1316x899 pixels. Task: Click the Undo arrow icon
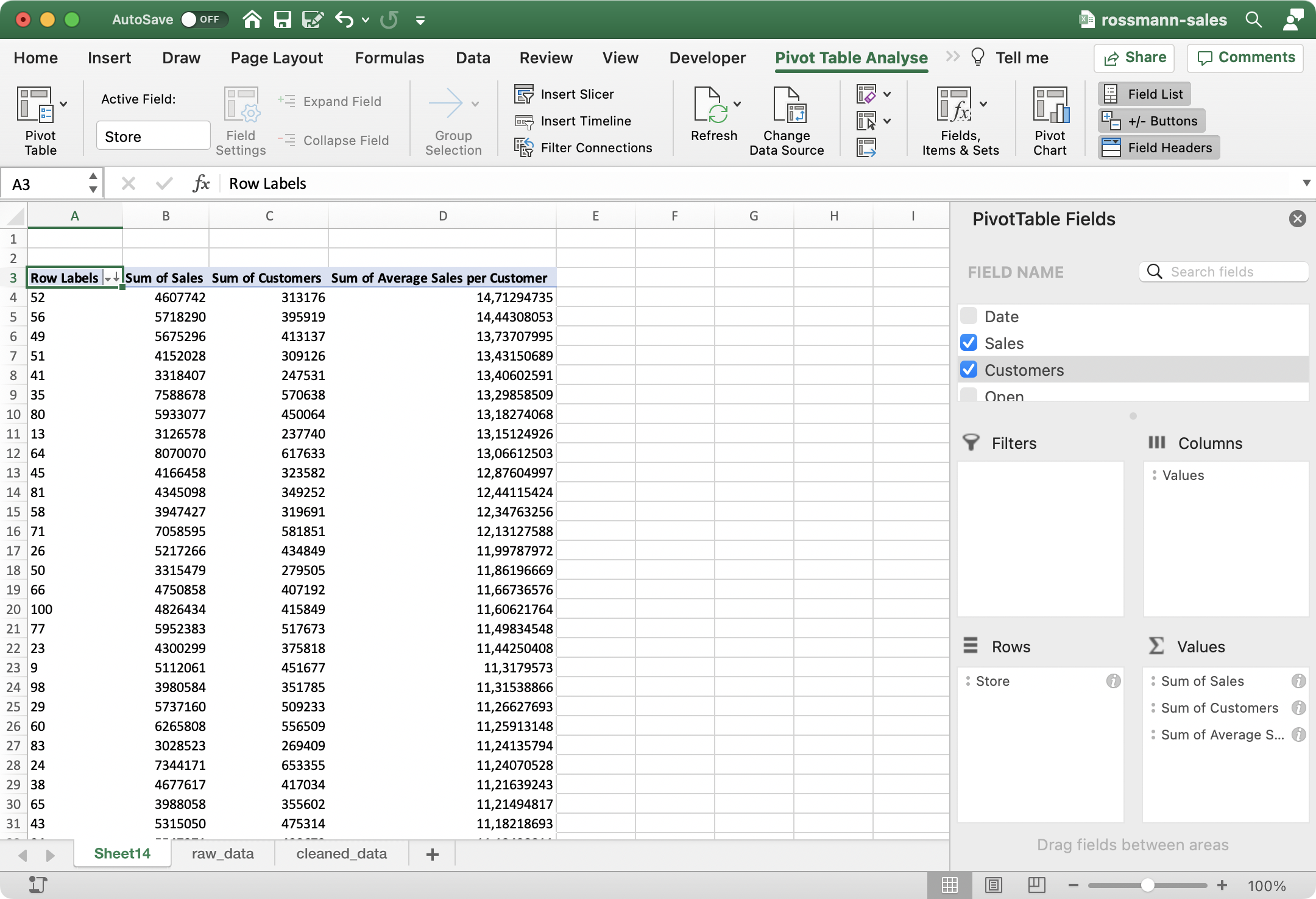click(344, 19)
